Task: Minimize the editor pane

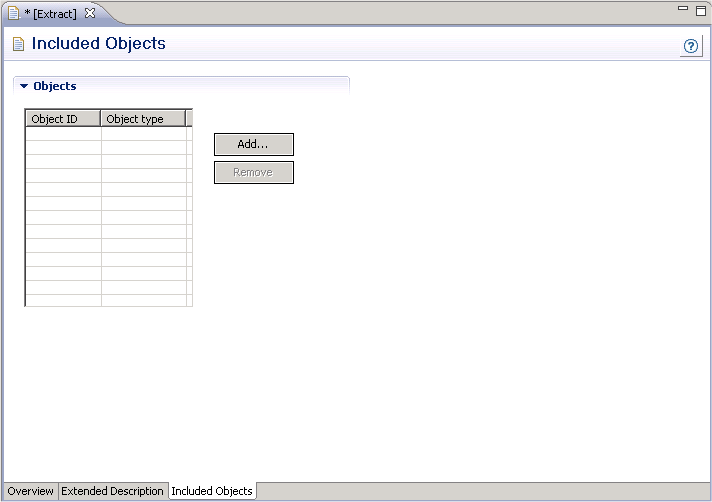Action: tap(683, 8)
